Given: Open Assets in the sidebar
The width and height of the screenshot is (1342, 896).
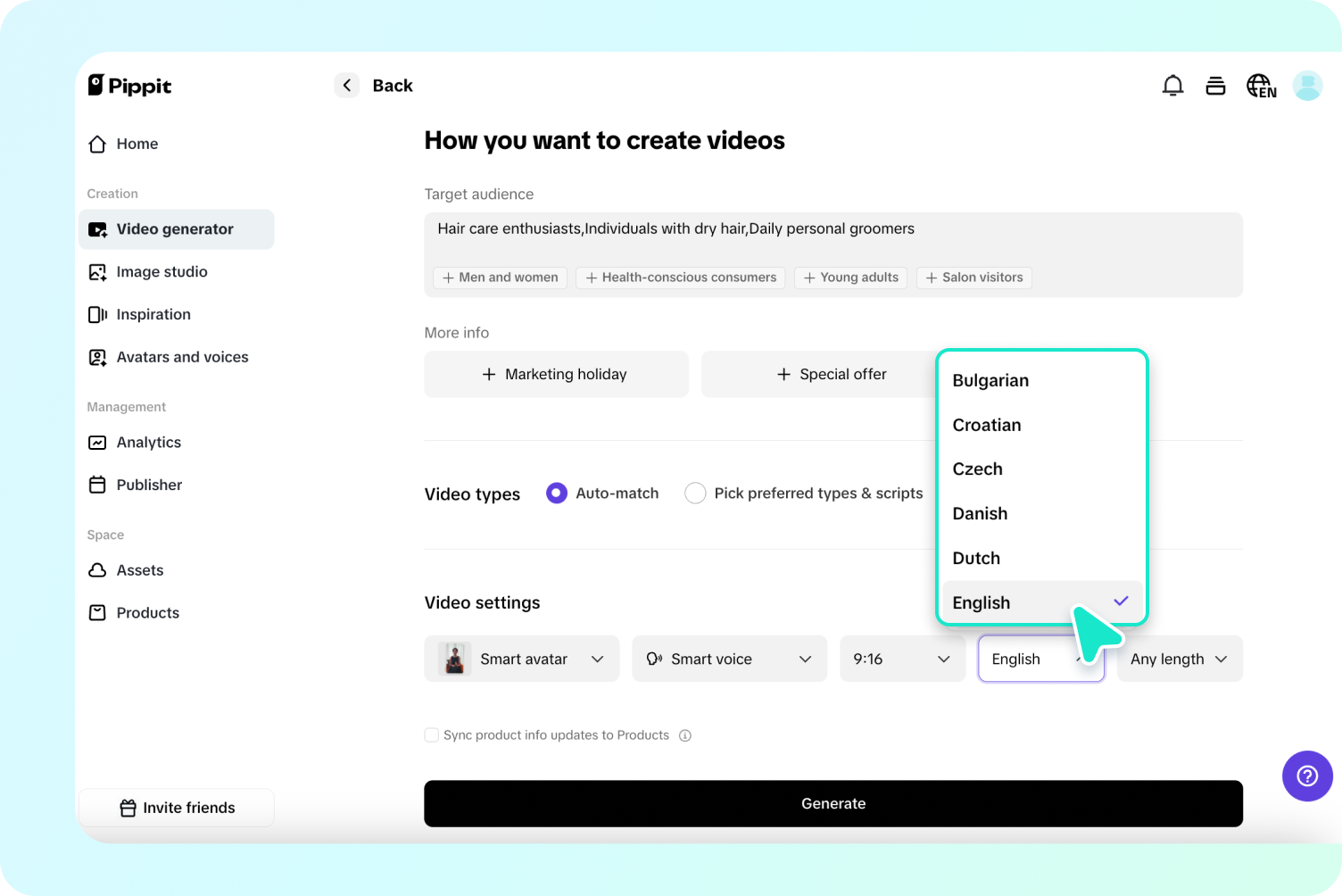Looking at the screenshot, I should 176,570.
